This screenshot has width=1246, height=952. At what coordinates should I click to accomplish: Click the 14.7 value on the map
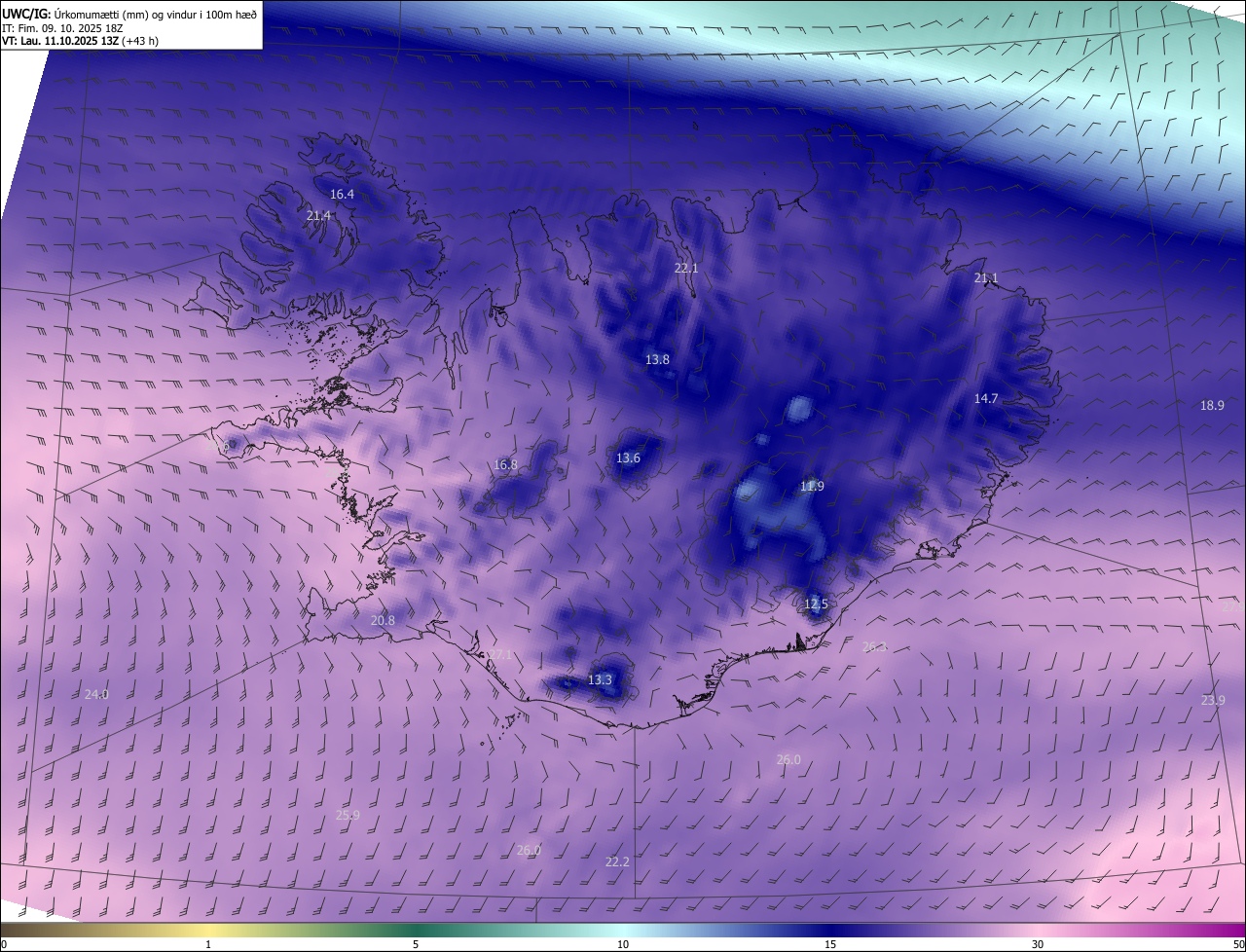click(986, 399)
